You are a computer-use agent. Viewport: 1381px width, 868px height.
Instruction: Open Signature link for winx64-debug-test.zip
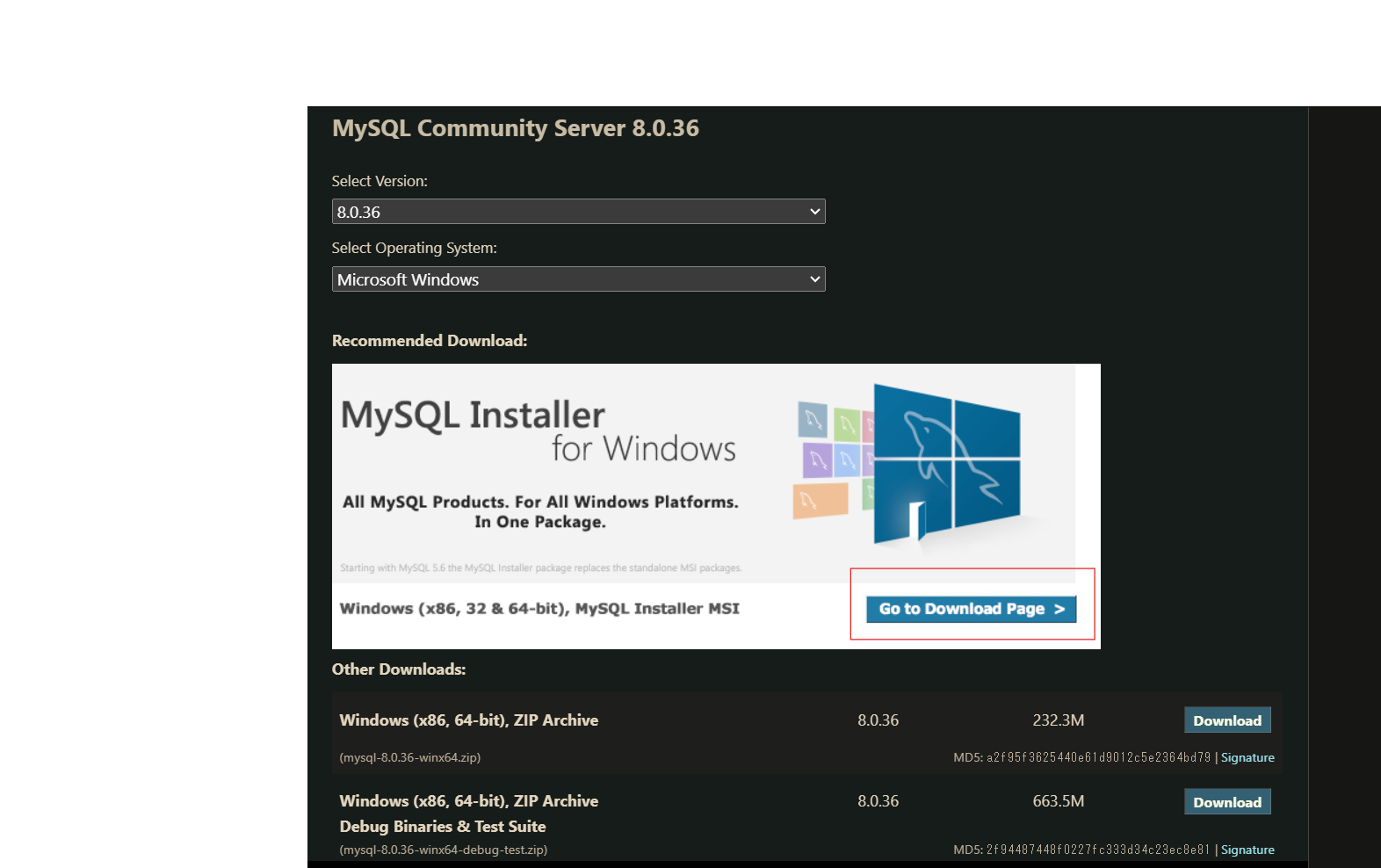pyautogui.click(x=1247, y=850)
